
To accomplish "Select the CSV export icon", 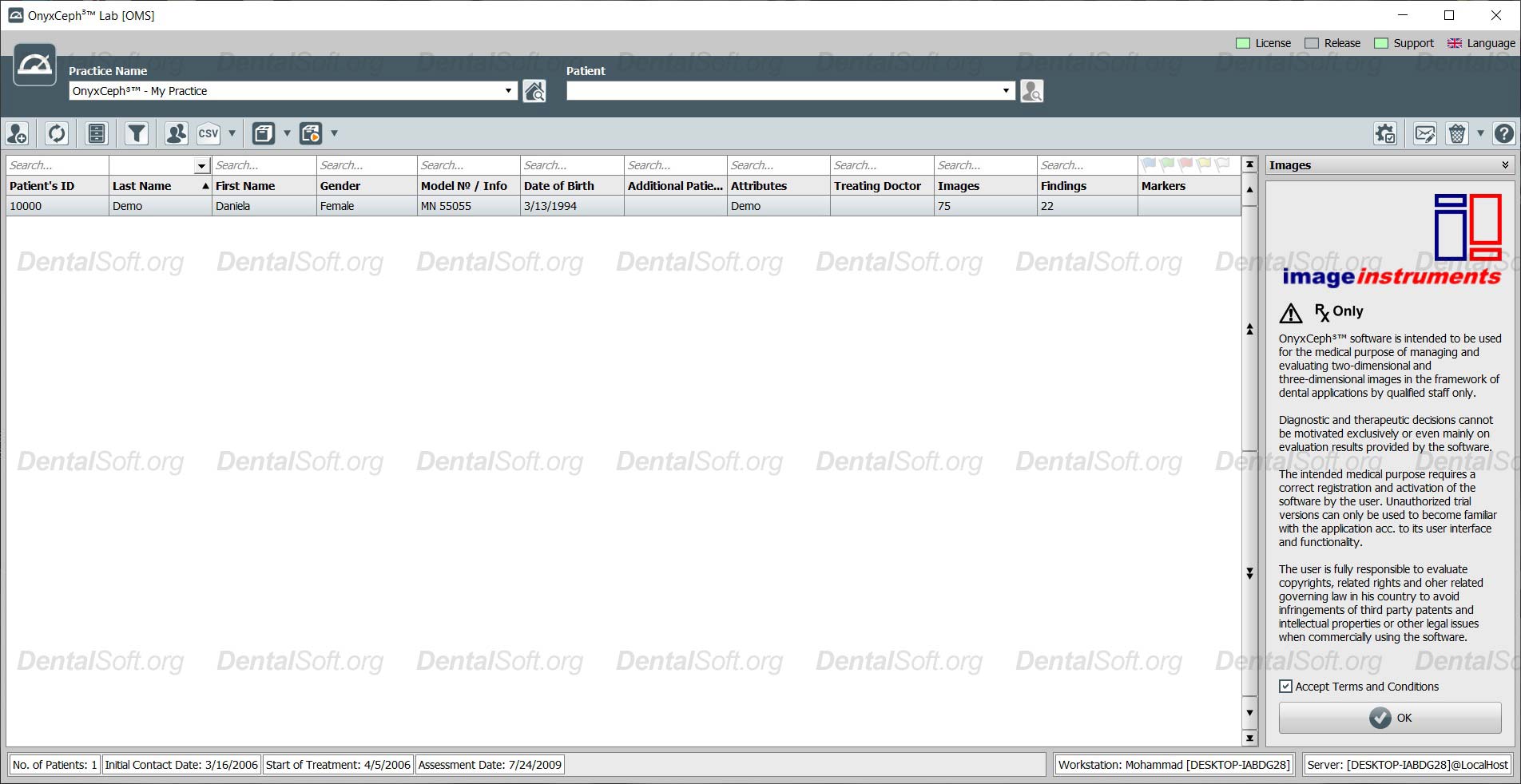I will (208, 133).
